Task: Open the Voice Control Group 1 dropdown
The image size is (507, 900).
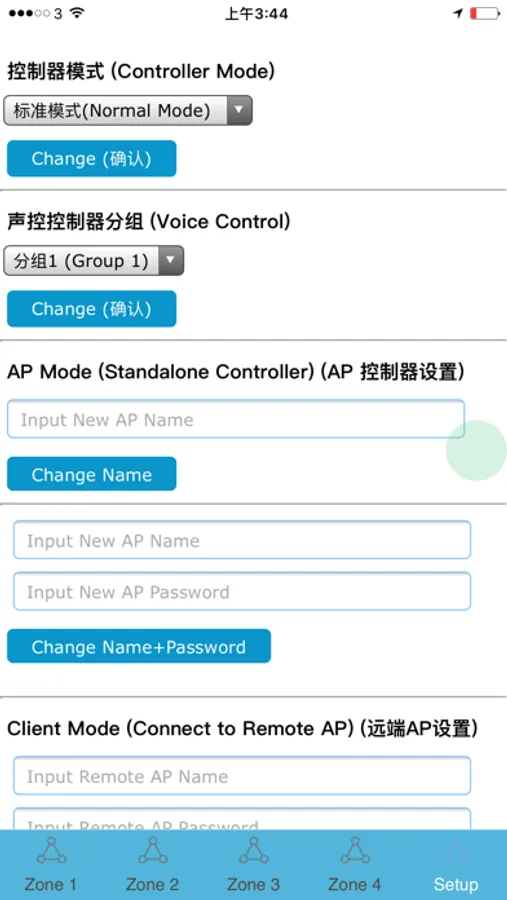Action: pos(94,261)
